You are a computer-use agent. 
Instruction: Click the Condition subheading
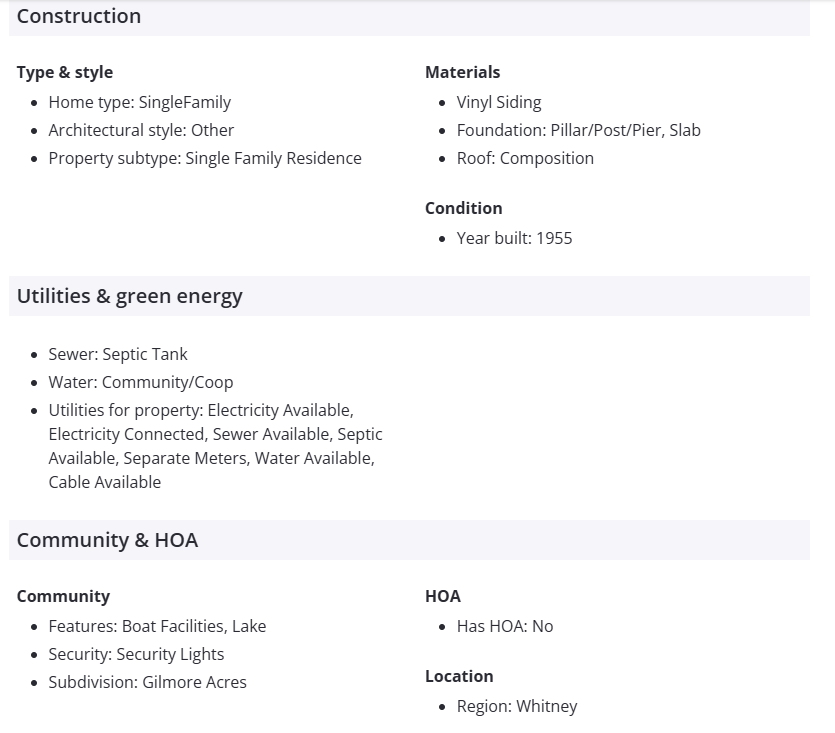tap(463, 208)
